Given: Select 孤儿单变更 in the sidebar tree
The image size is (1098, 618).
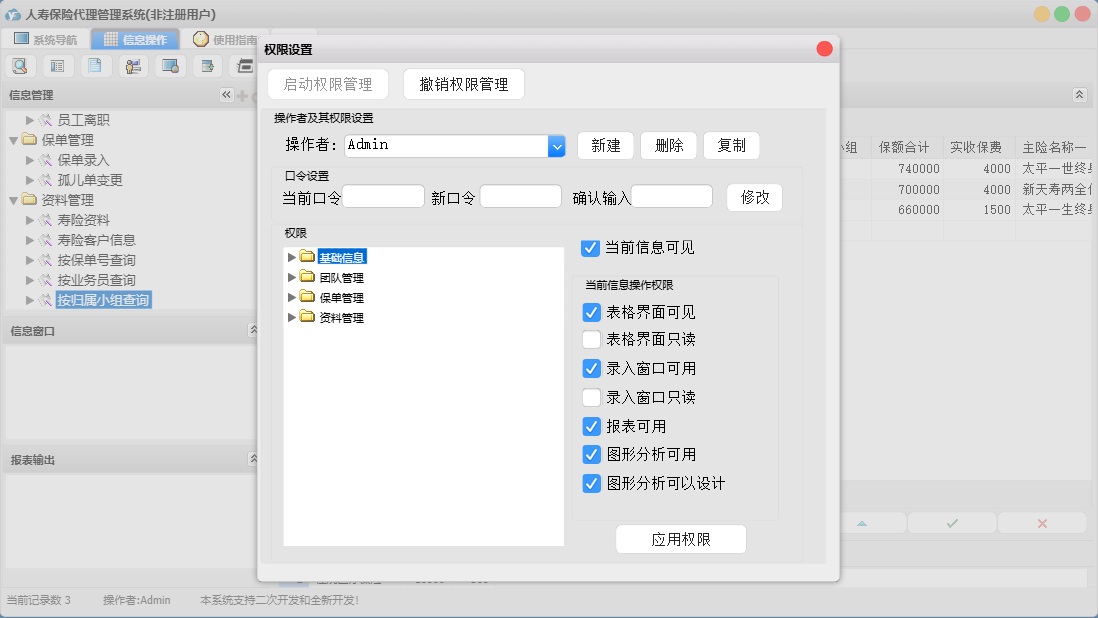Looking at the screenshot, I should pyautogui.click(x=90, y=180).
